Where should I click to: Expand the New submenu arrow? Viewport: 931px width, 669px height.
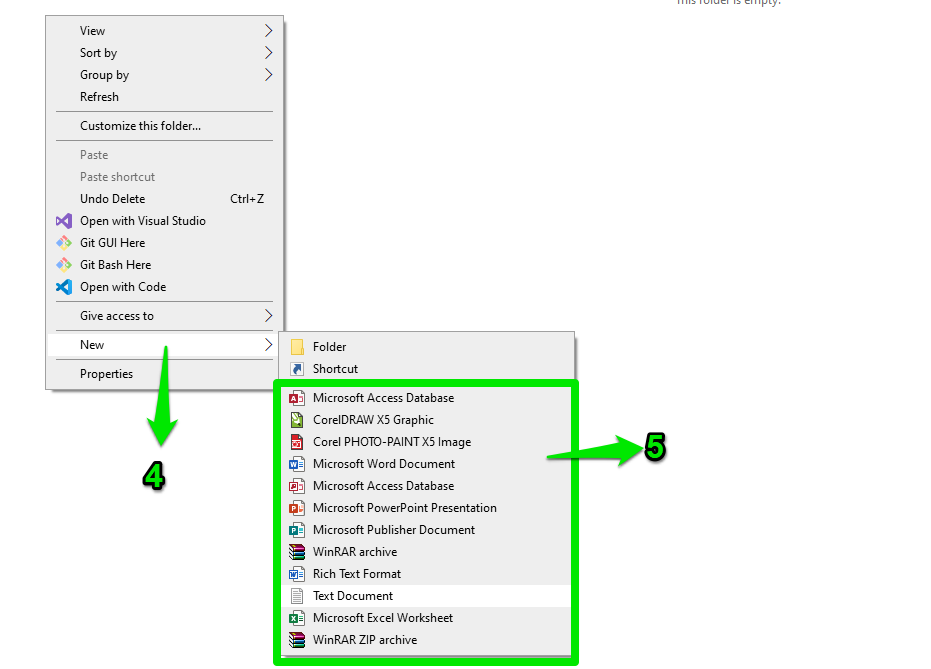coord(268,344)
